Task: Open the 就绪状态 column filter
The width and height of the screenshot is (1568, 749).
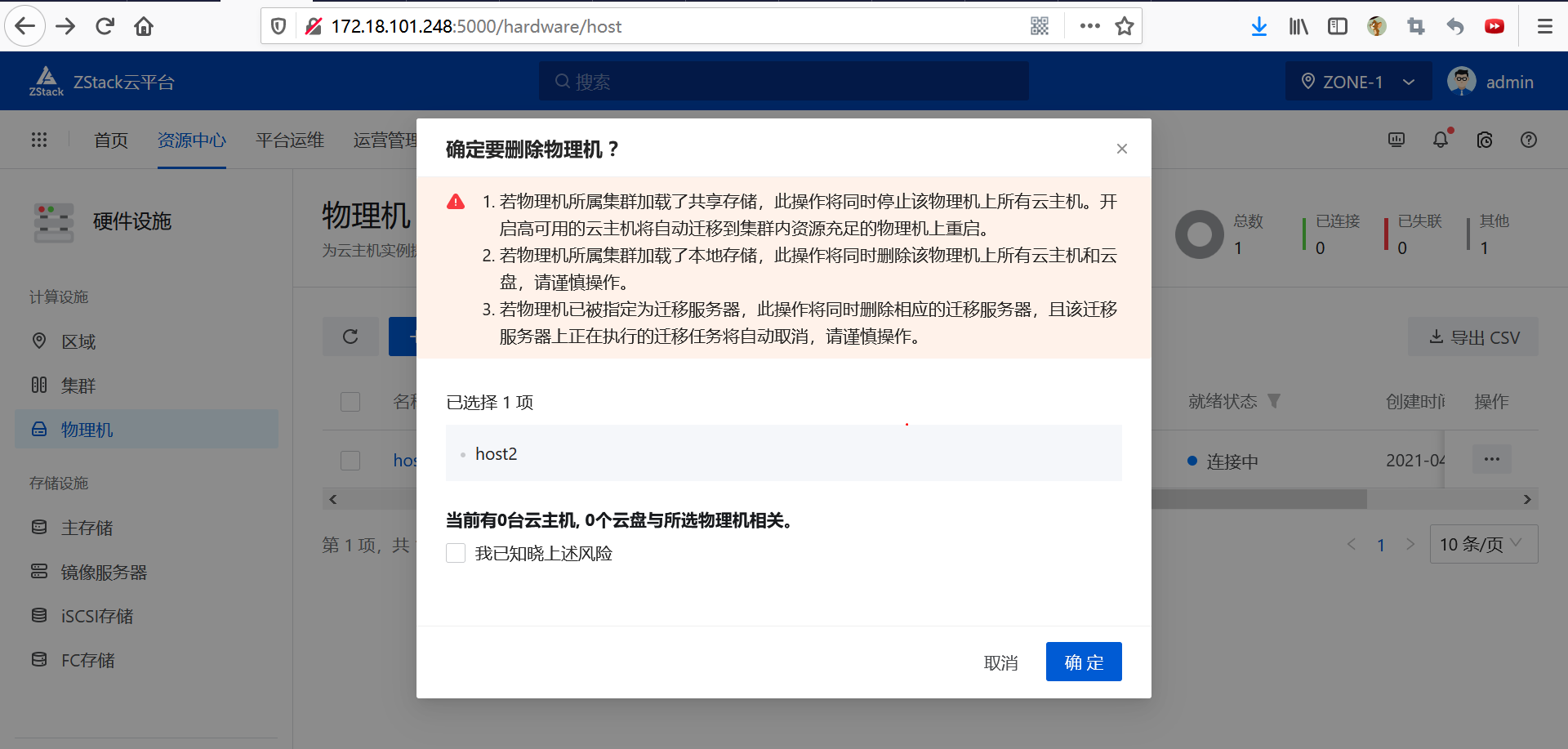Action: (x=1274, y=401)
